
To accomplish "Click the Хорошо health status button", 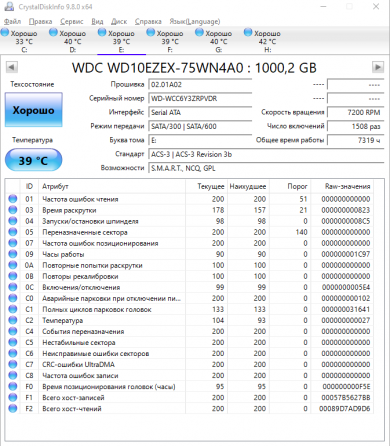I will pyautogui.click(x=34, y=110).
